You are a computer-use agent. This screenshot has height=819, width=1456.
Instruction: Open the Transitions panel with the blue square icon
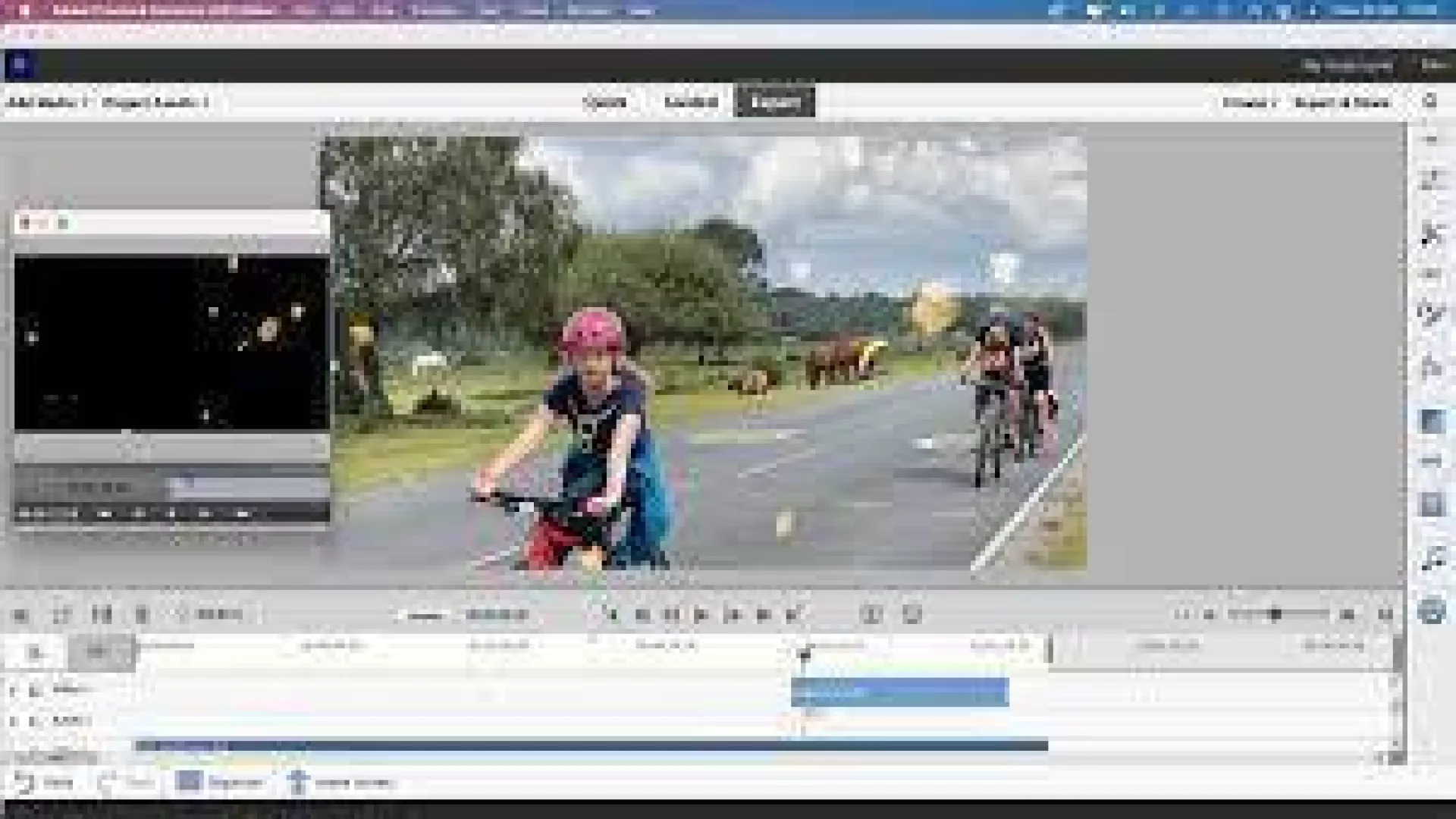click(1431, 422)
